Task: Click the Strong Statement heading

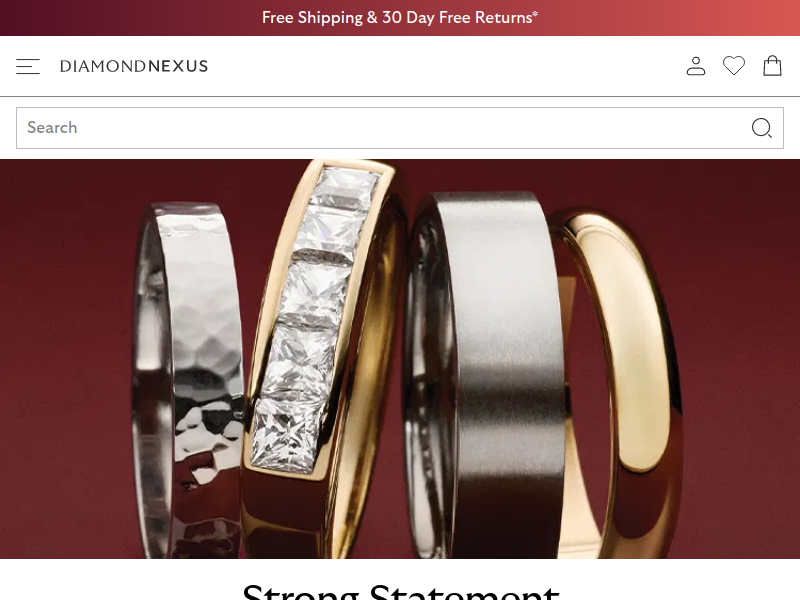Action: coord(401,592)
